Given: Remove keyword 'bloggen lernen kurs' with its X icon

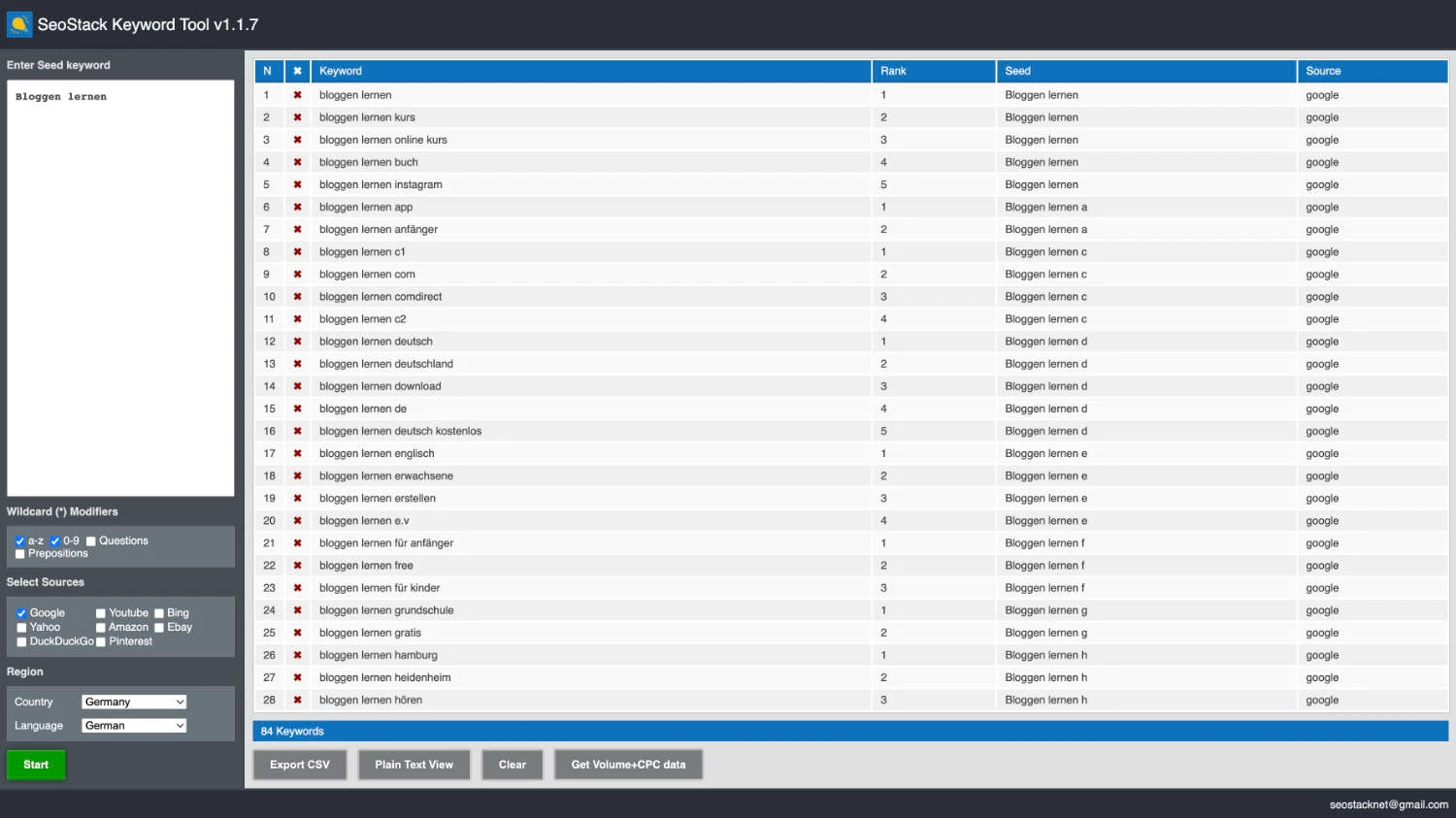Looking at the screenshot, I should 297,117.
